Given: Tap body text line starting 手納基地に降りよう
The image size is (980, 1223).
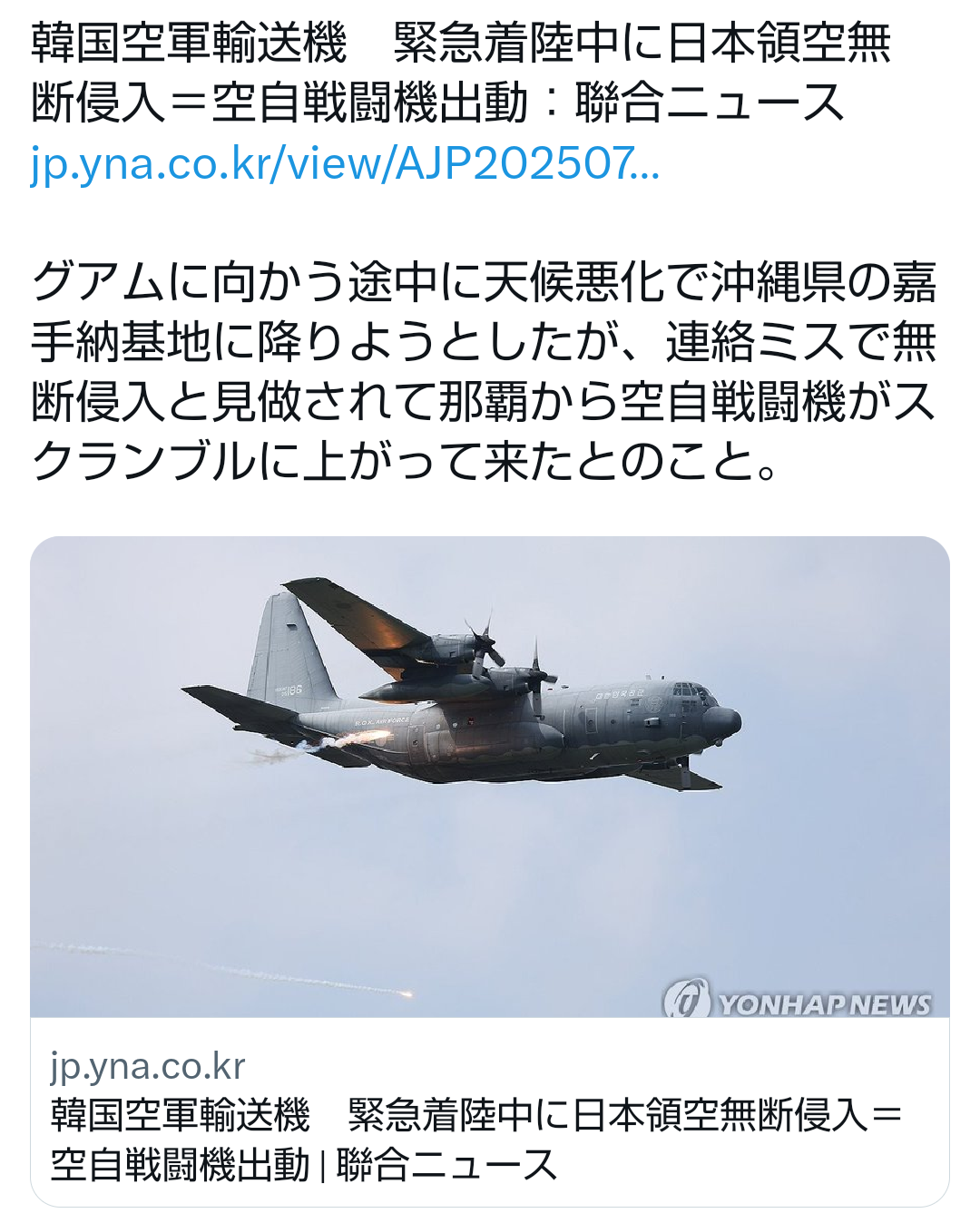Looking at the screenshot, I should tap(484, 342).
